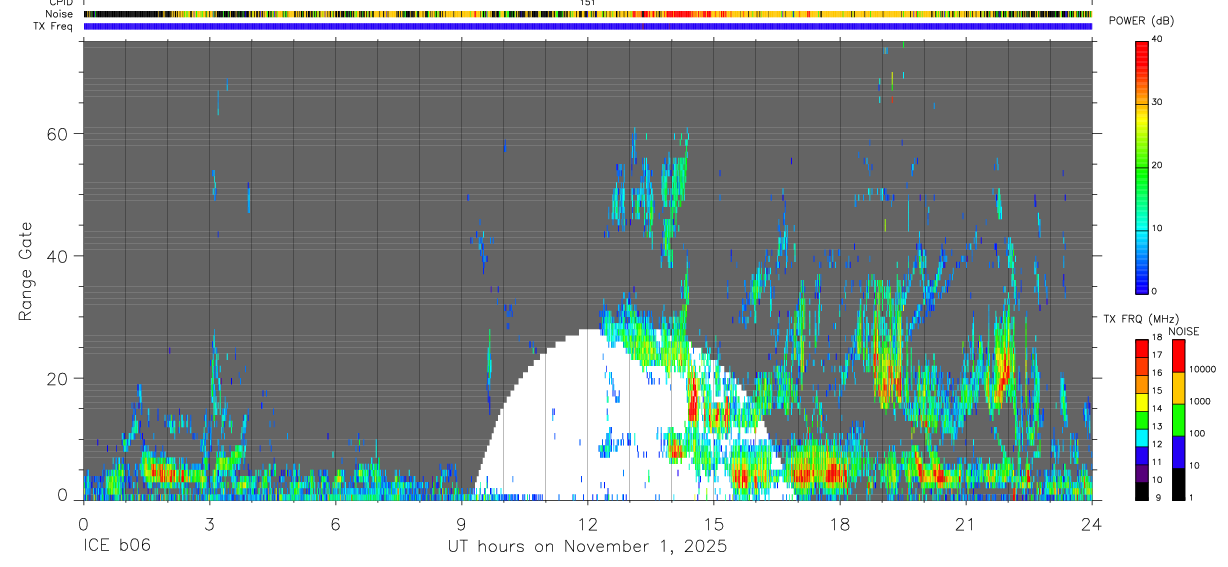Click the "18" label on the TX FRQ legend
Viewport: 1228px width, 567px height.
(x=1158, y=338)
